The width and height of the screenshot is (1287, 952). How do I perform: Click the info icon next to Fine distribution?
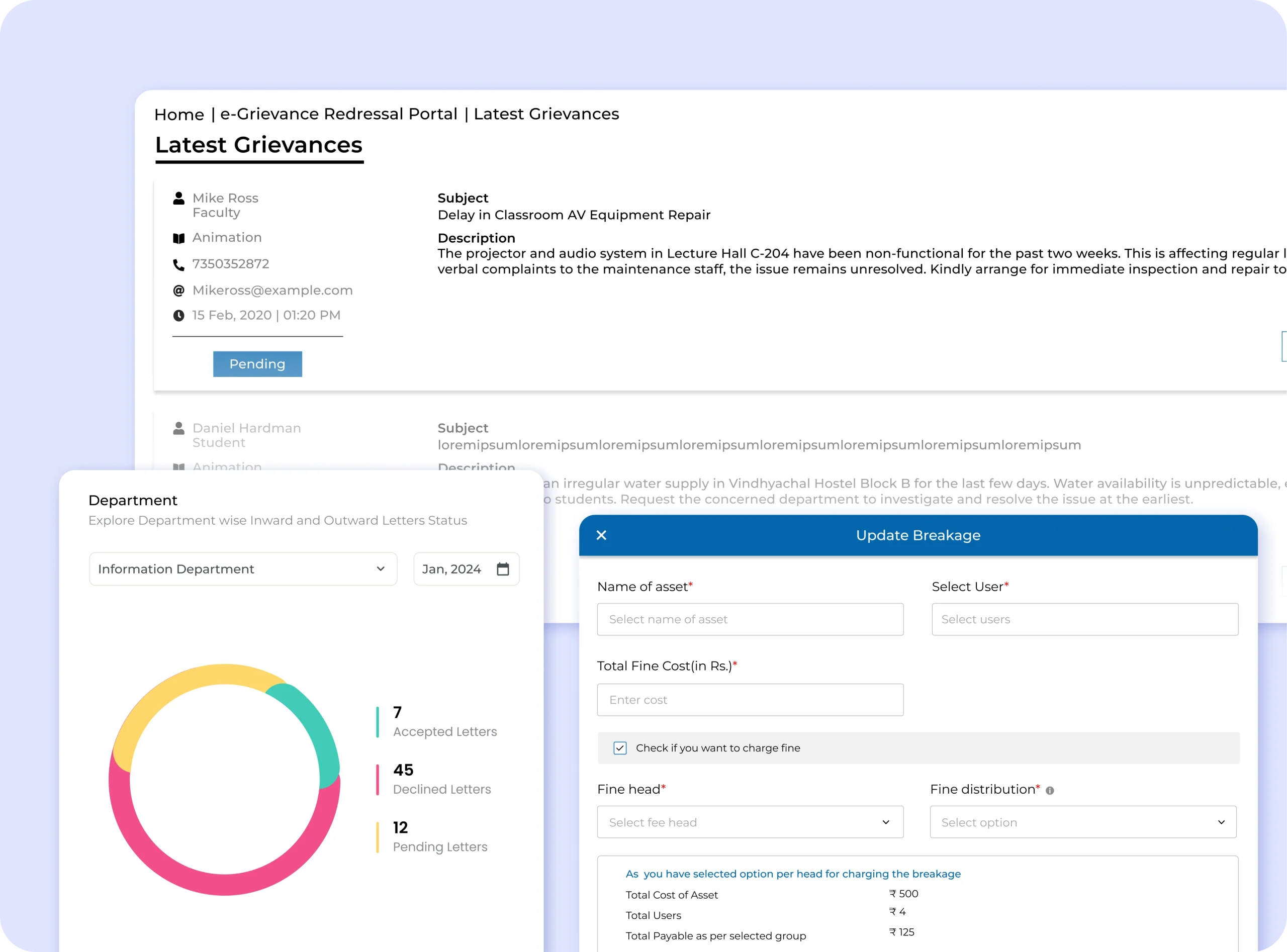[1050, 791]
